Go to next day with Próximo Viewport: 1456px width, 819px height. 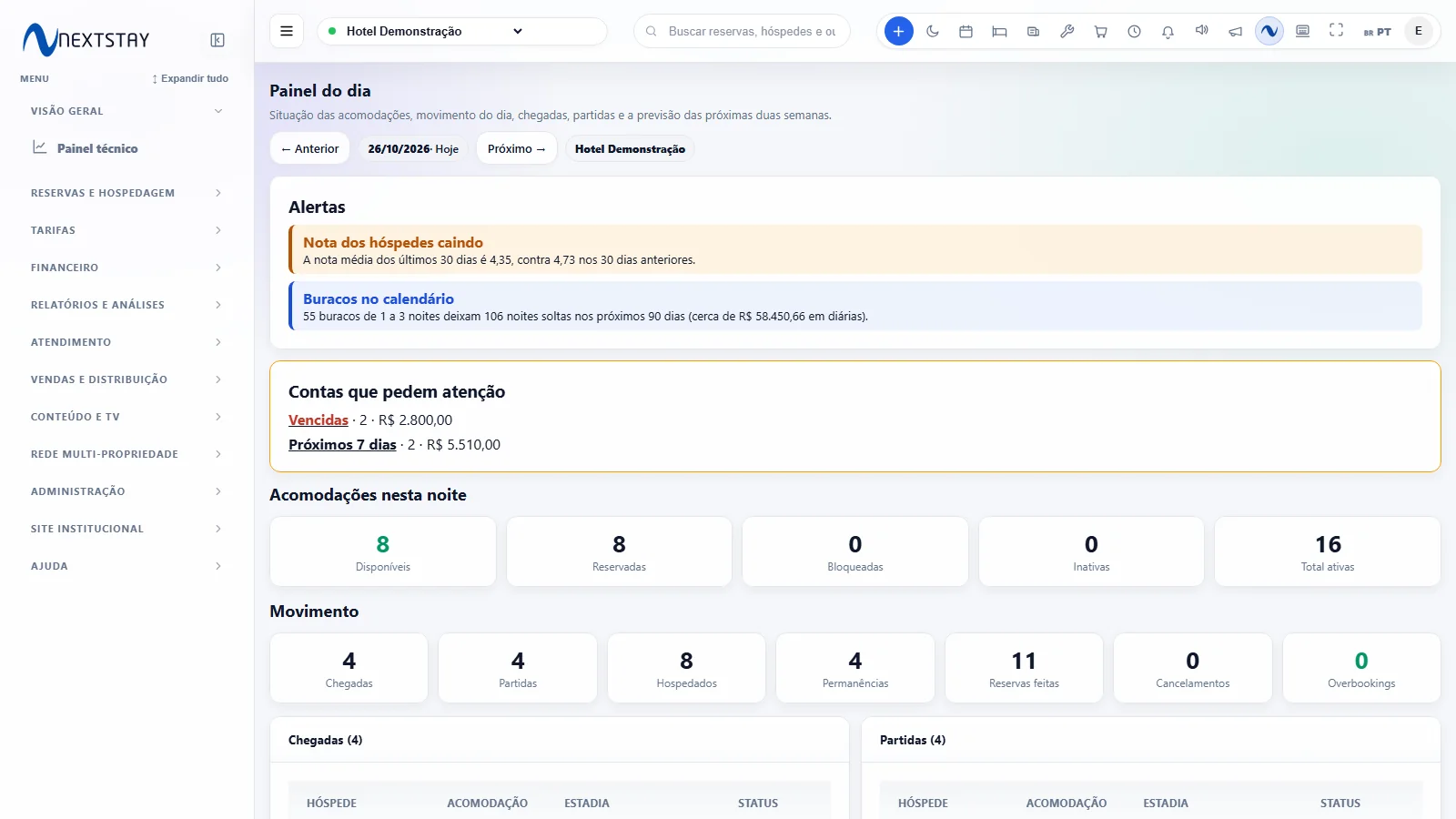click(517, 148)
